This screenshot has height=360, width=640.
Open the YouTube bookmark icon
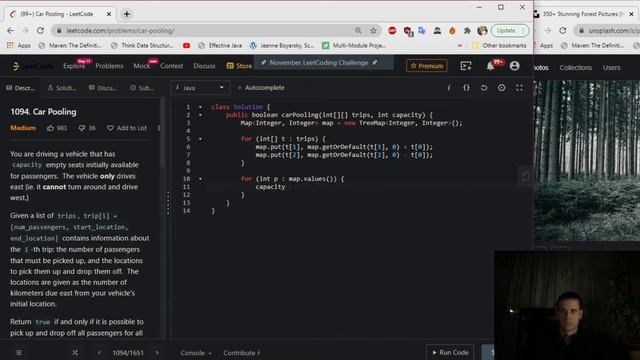[187, 45]
